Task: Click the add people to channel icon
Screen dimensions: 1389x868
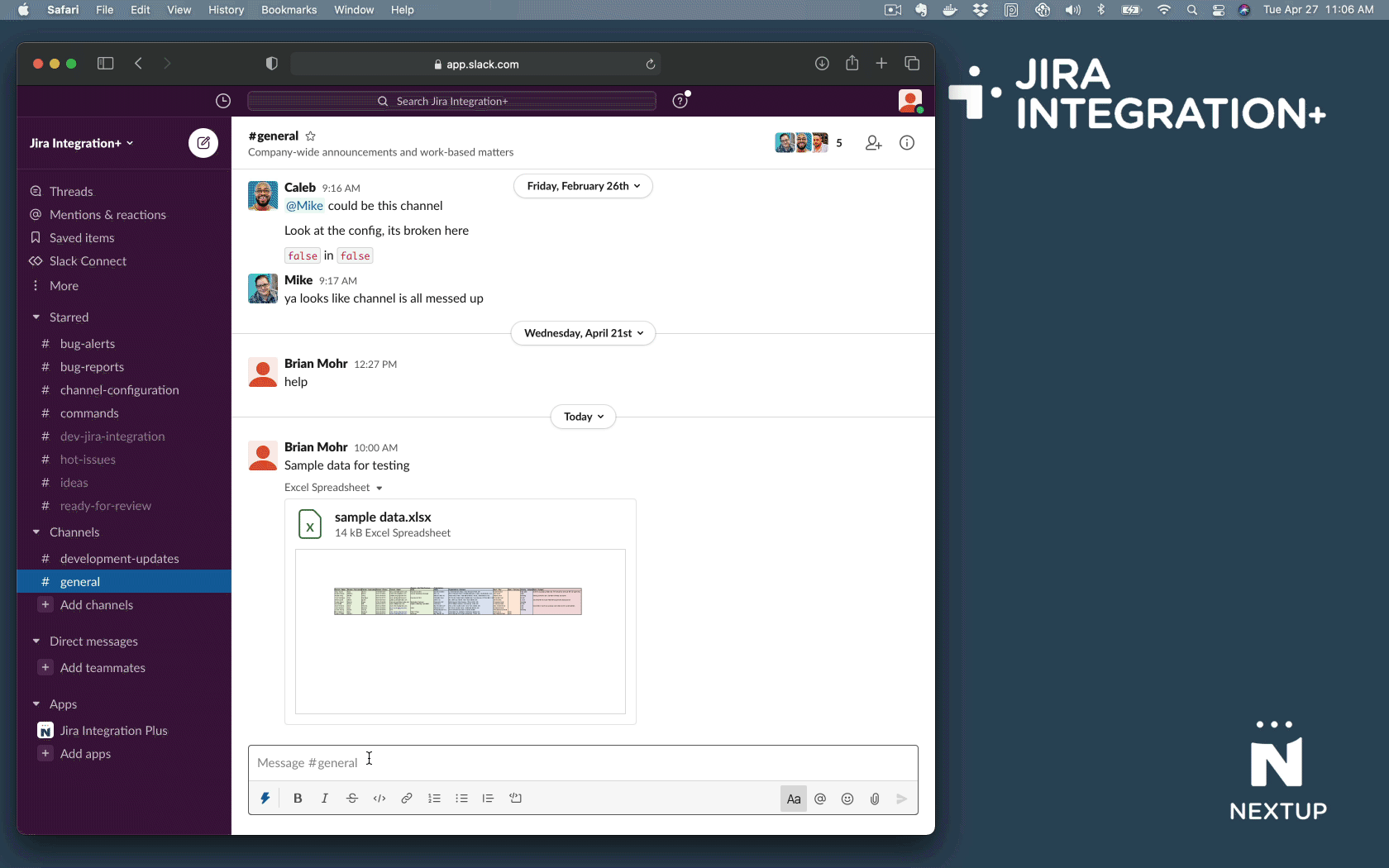Action: pyautogui.click(x=873, y=142)
